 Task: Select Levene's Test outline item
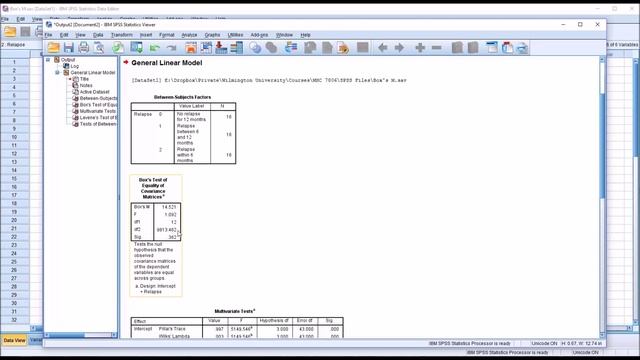[98, 118]
